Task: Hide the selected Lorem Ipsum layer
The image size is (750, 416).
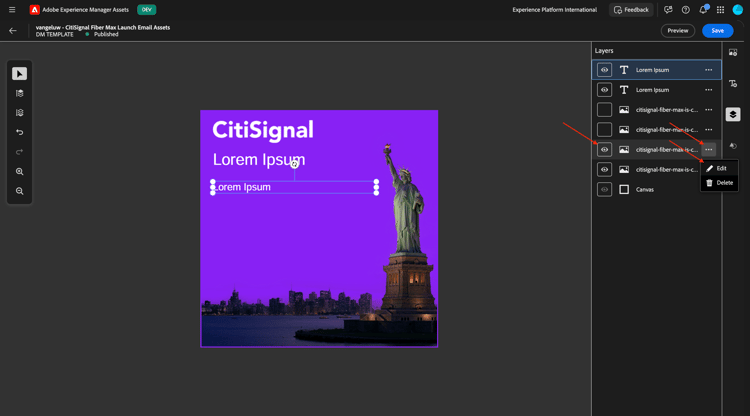Action: 604,70
